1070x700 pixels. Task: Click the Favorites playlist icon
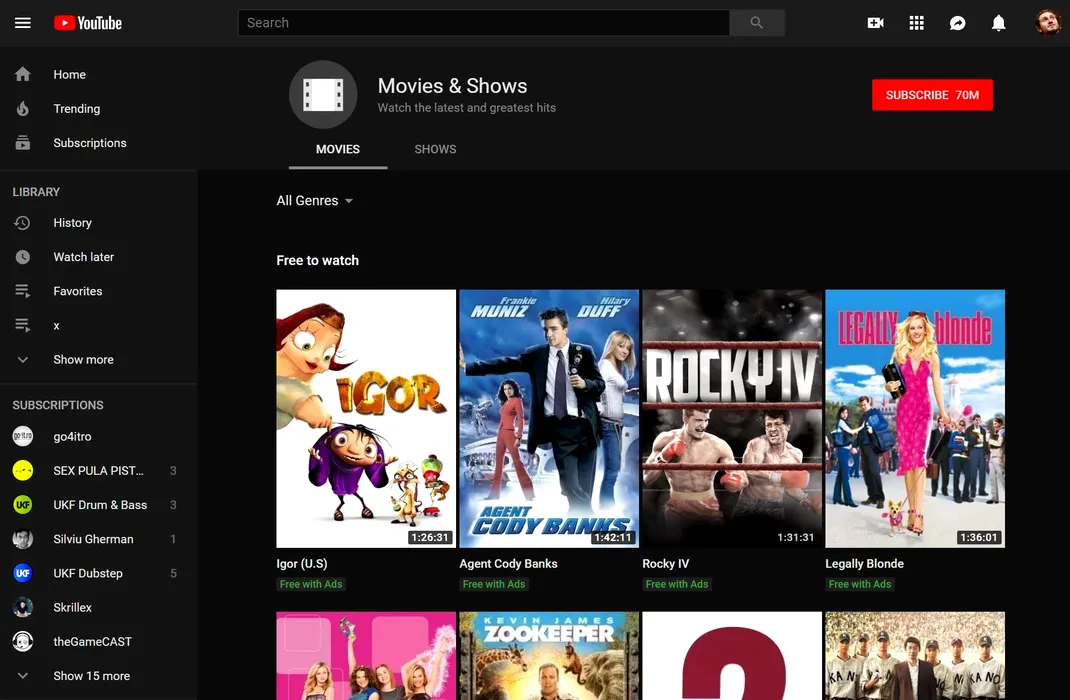click(23, 291)
